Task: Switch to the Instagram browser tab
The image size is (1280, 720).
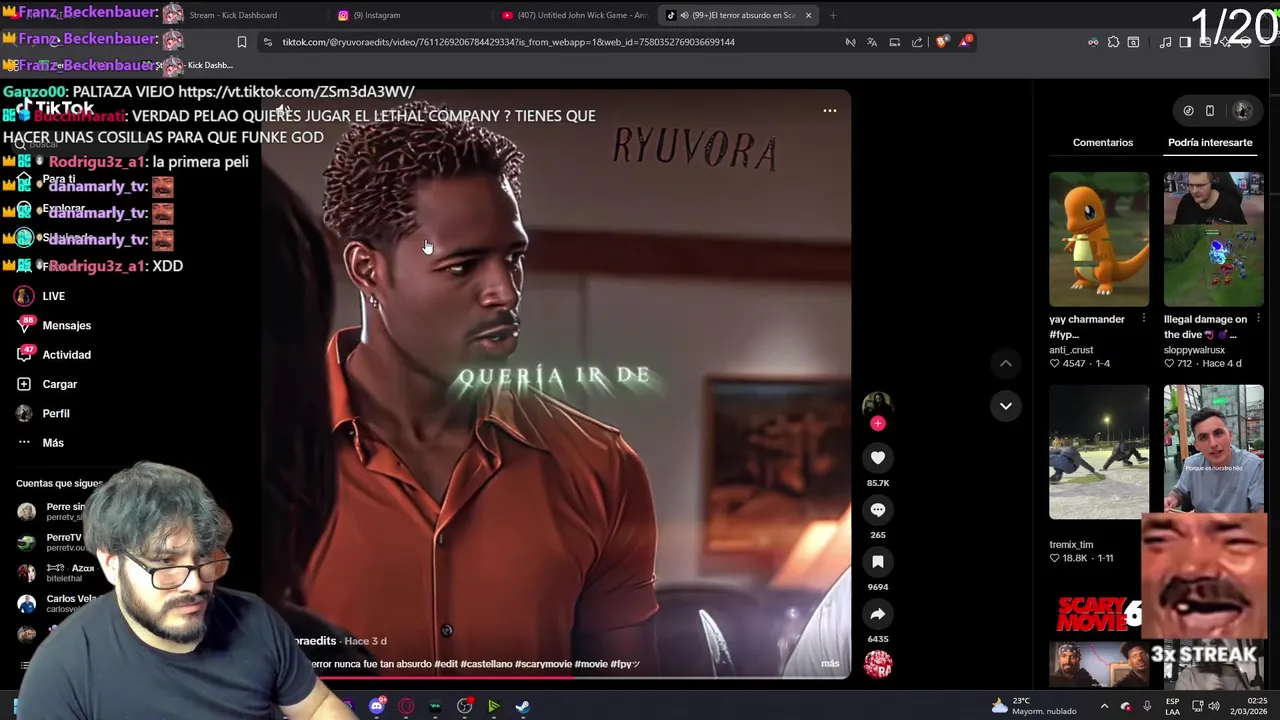Action: (375, 15)
